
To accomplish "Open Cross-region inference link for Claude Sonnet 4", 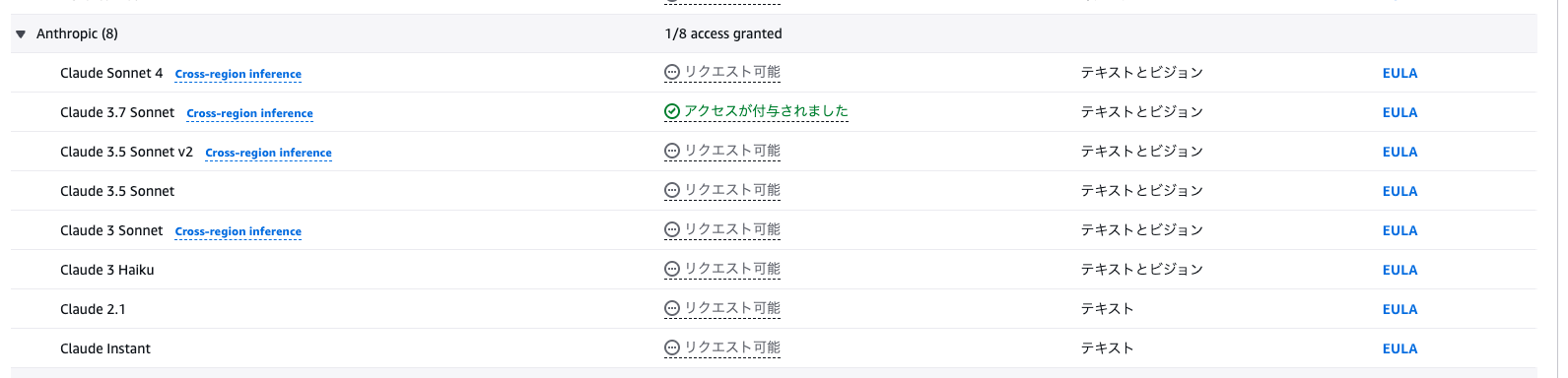I will click(239, 74).
